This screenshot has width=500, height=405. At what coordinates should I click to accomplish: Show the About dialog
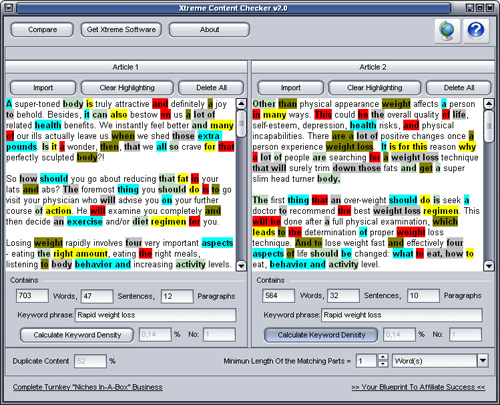point(209,30)
